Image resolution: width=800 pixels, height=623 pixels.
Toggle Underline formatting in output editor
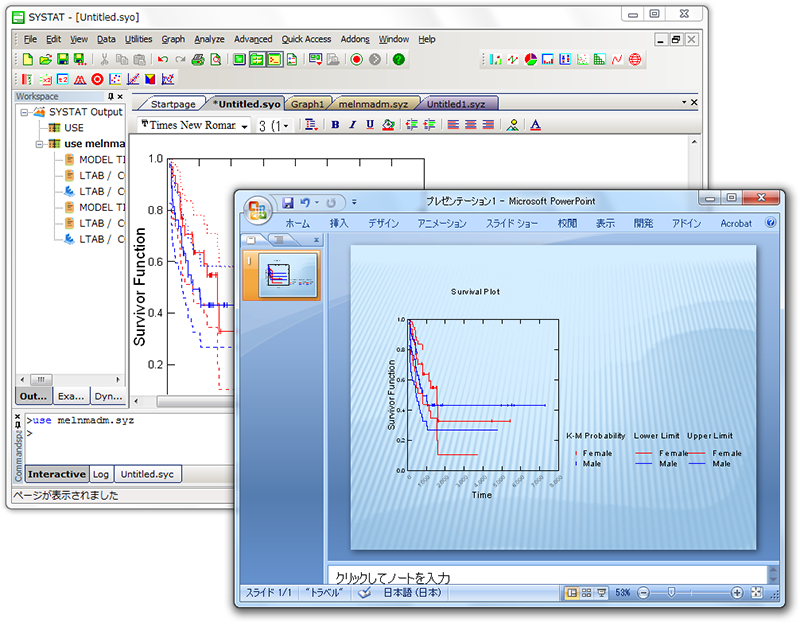coord(369,125)
